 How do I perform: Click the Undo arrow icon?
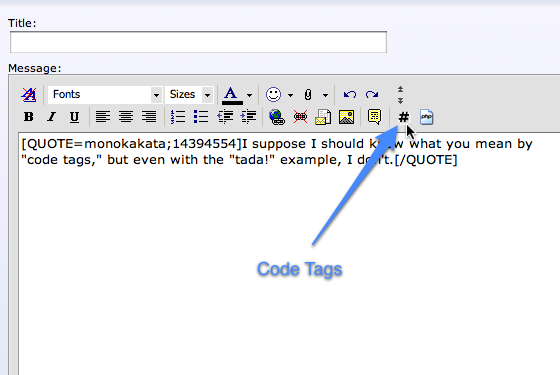pyautogui.click(x=350, y=95)
